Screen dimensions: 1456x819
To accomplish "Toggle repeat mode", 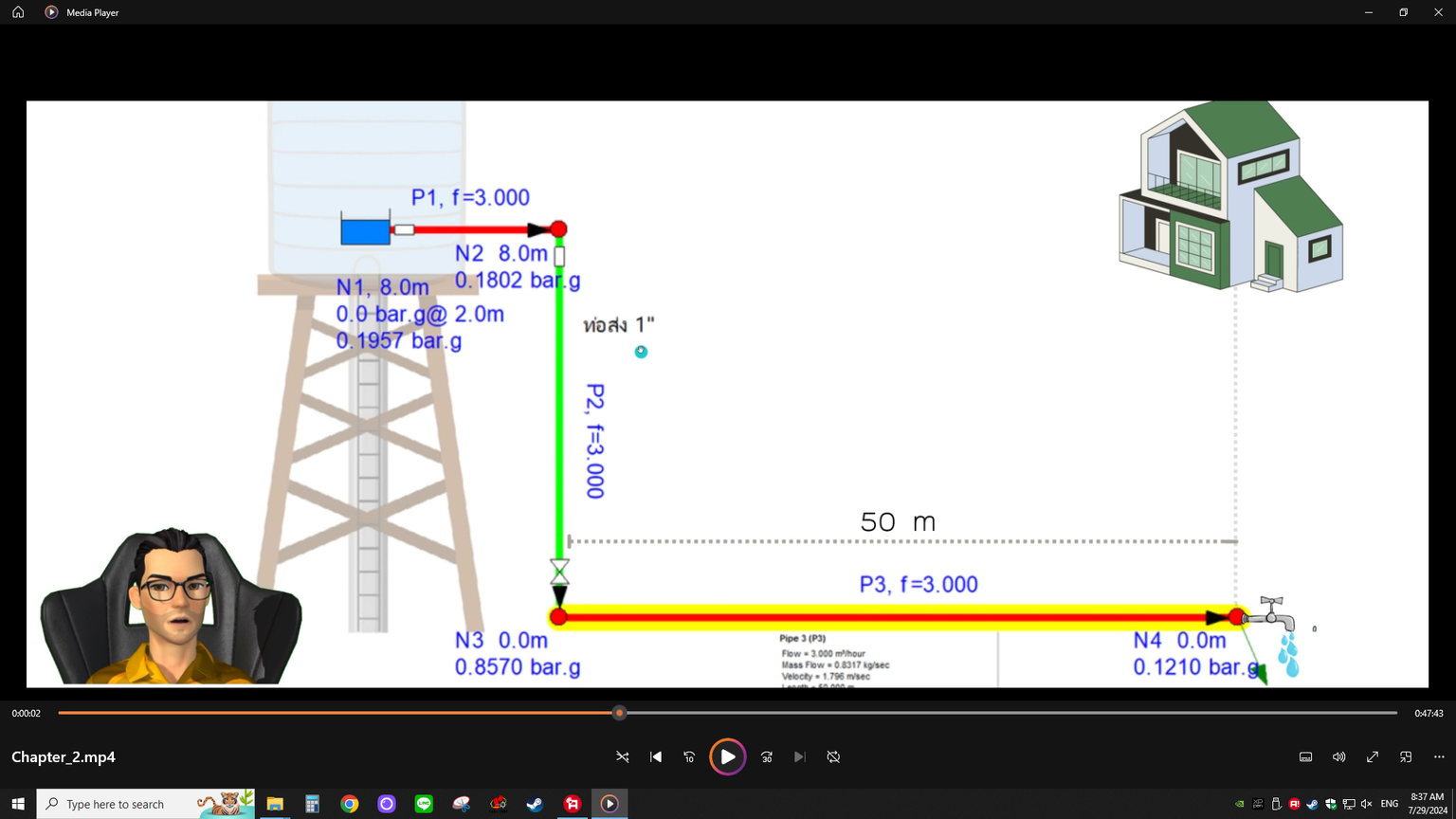I will [833, 756].
